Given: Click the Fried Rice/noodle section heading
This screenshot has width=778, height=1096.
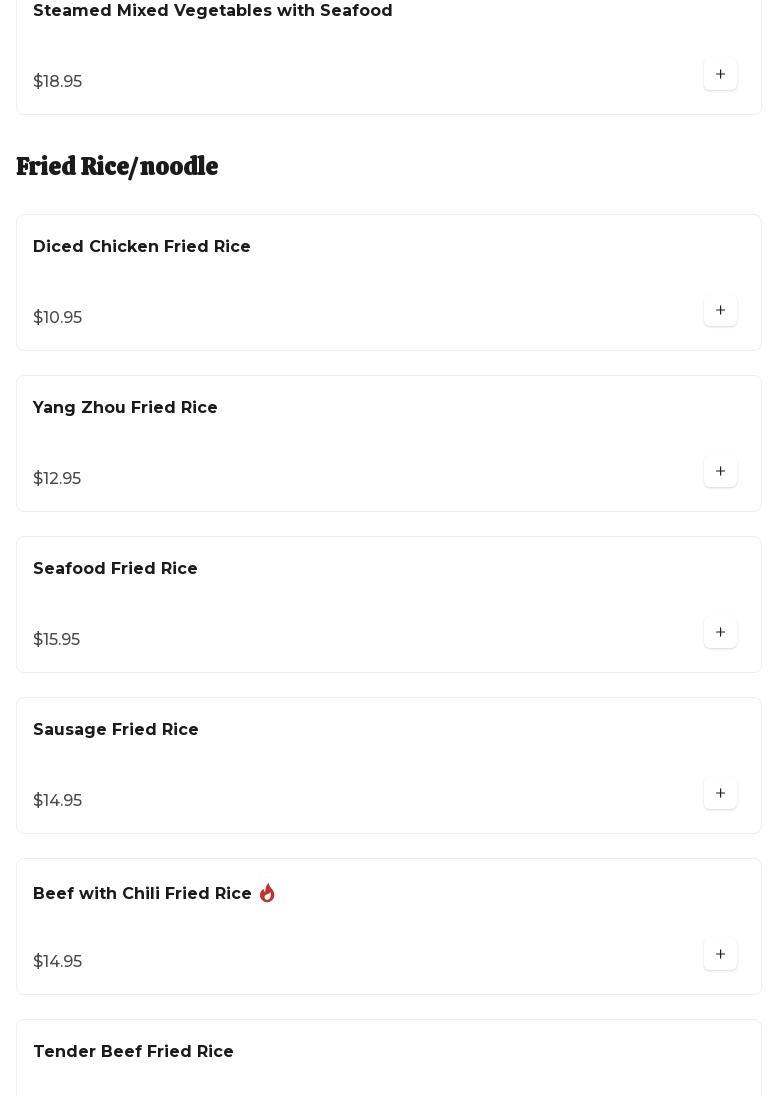Looking at the screenshot, I should 117,166.
